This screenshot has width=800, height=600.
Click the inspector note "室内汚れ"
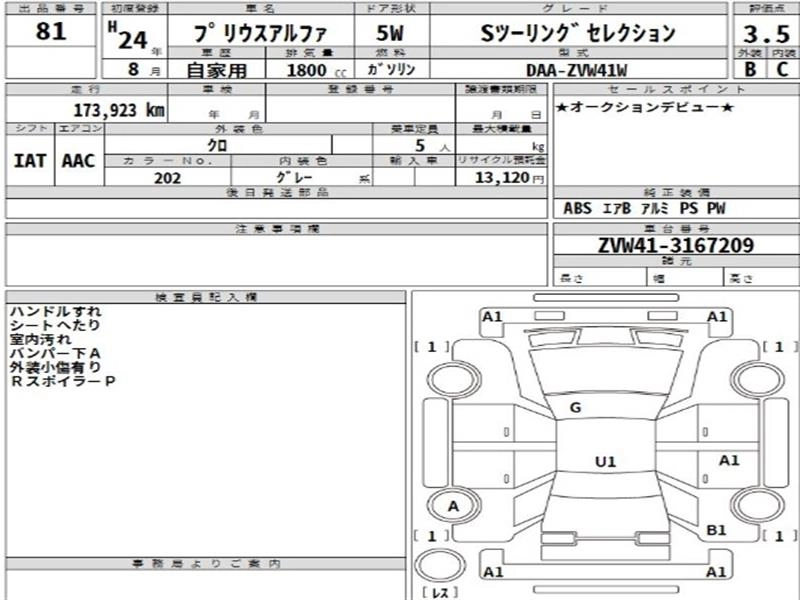[x=41, y=339]
